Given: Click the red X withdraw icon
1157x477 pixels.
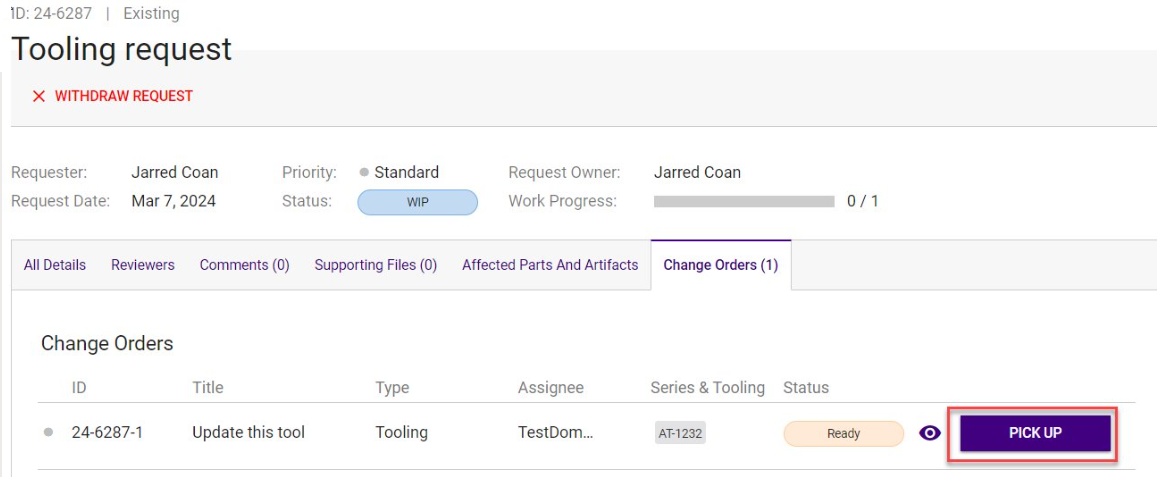Looking at the screenshot, I should coord(39,96).
